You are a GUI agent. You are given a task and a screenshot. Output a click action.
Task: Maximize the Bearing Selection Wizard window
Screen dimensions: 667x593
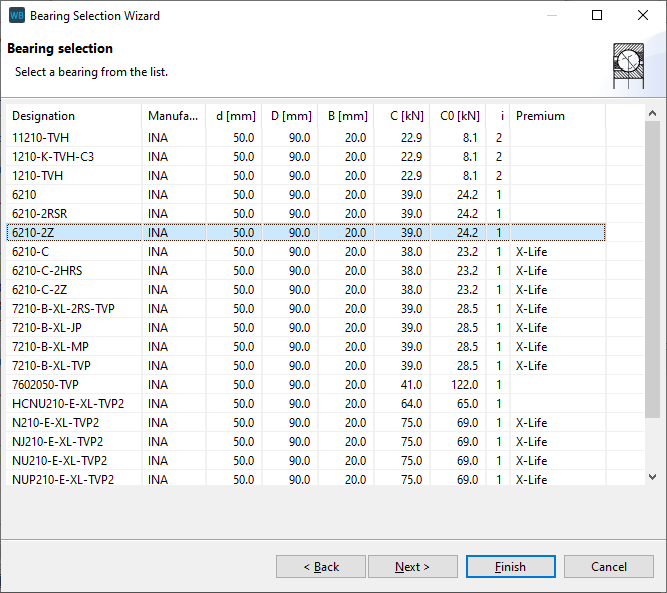[x=597, y=16]
